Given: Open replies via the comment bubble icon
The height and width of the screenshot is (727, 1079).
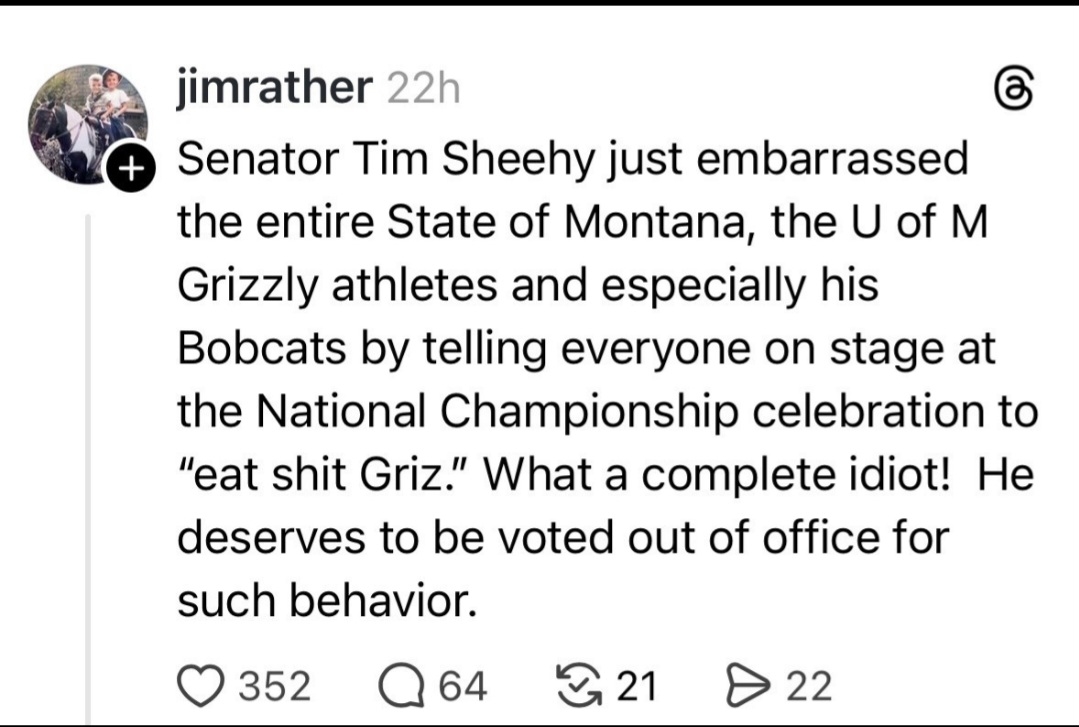Looking at the screenshot, I should 400,686.
